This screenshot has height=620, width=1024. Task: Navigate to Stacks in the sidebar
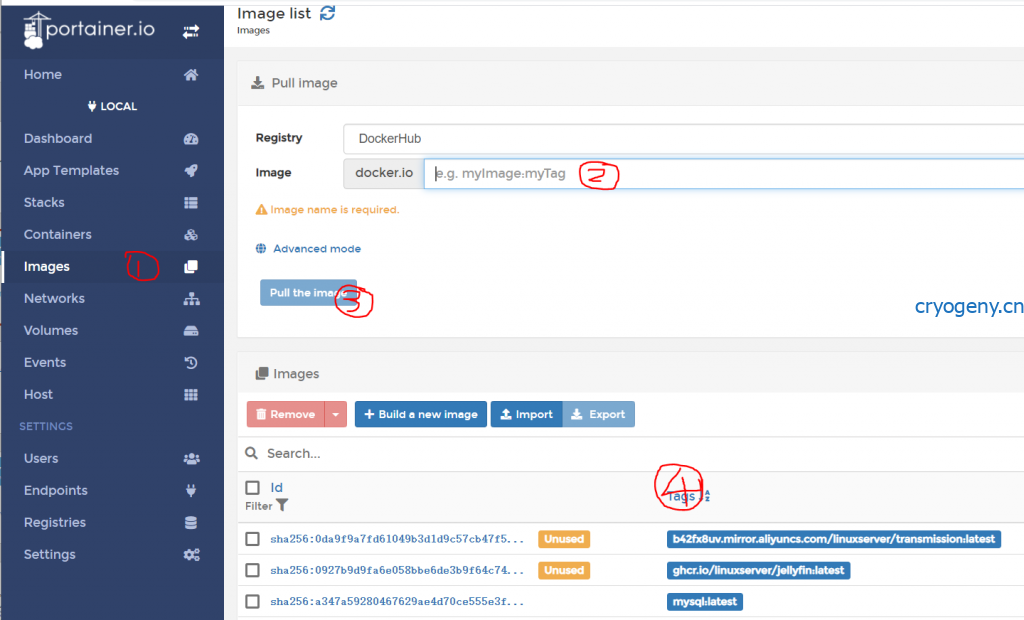pyautogui.click(x=44, y=203)
